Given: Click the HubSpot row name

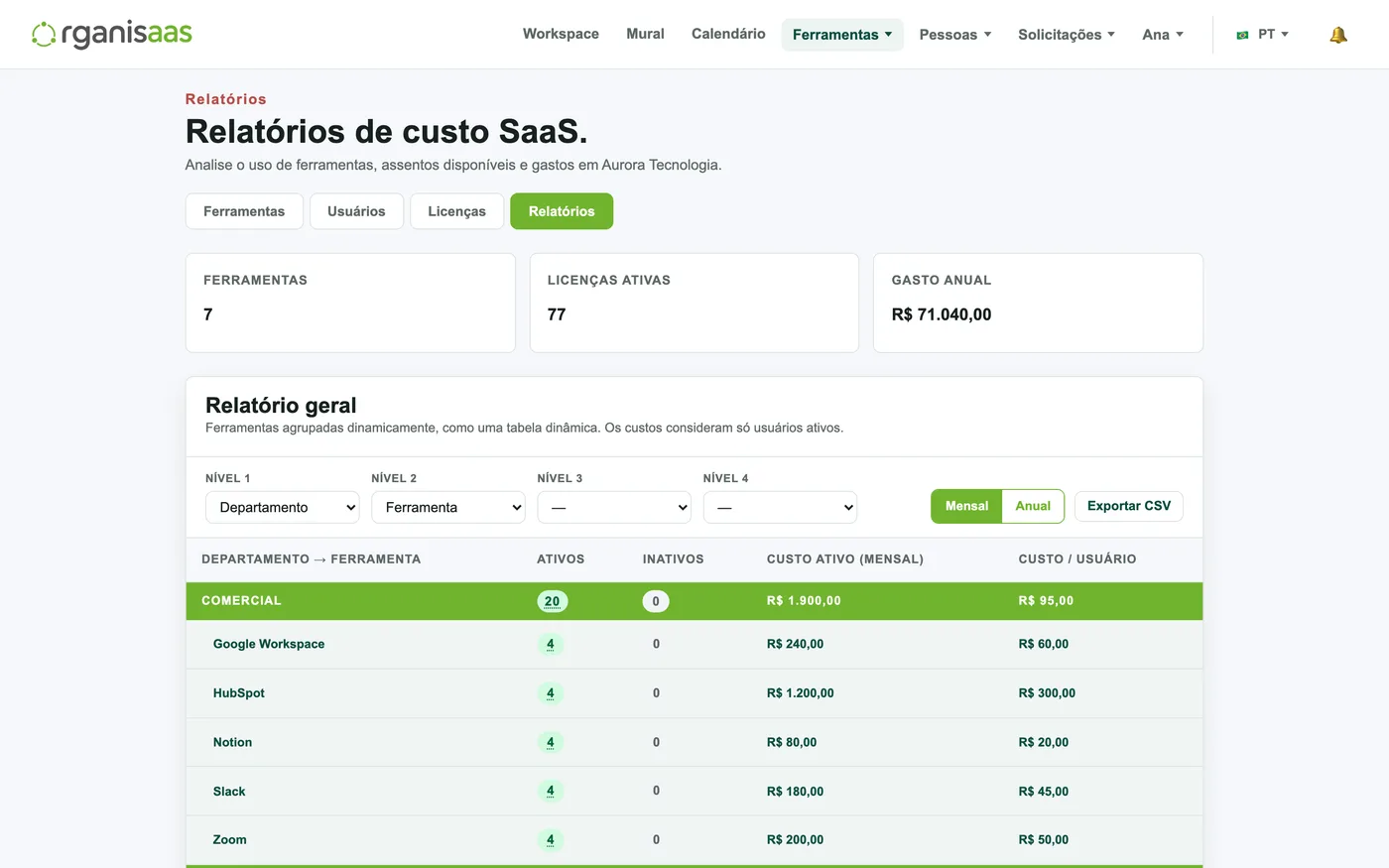Looking at the screenshot, I should pyautogui.click(x=239, y=693).
